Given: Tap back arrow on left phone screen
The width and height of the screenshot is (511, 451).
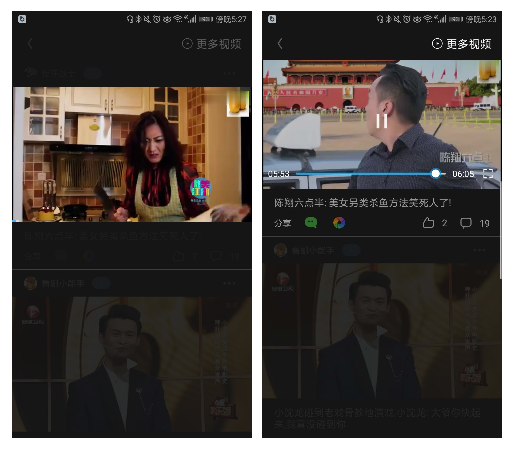Looking at the screenshot, I should click(30, 44).
